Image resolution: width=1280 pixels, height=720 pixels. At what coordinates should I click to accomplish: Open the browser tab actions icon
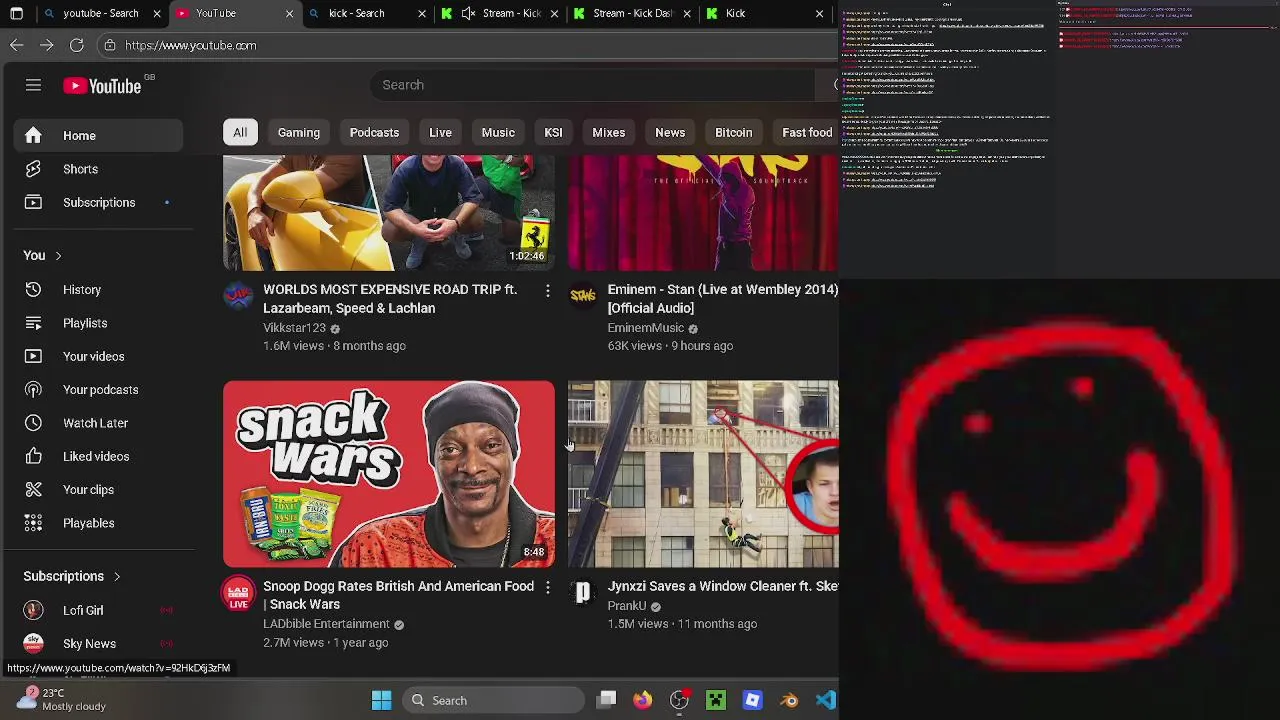16,13
